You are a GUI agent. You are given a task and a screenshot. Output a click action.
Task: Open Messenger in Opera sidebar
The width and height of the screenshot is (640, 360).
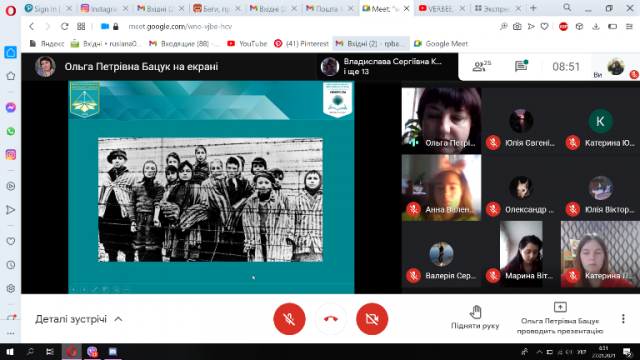tap(11, 107)
